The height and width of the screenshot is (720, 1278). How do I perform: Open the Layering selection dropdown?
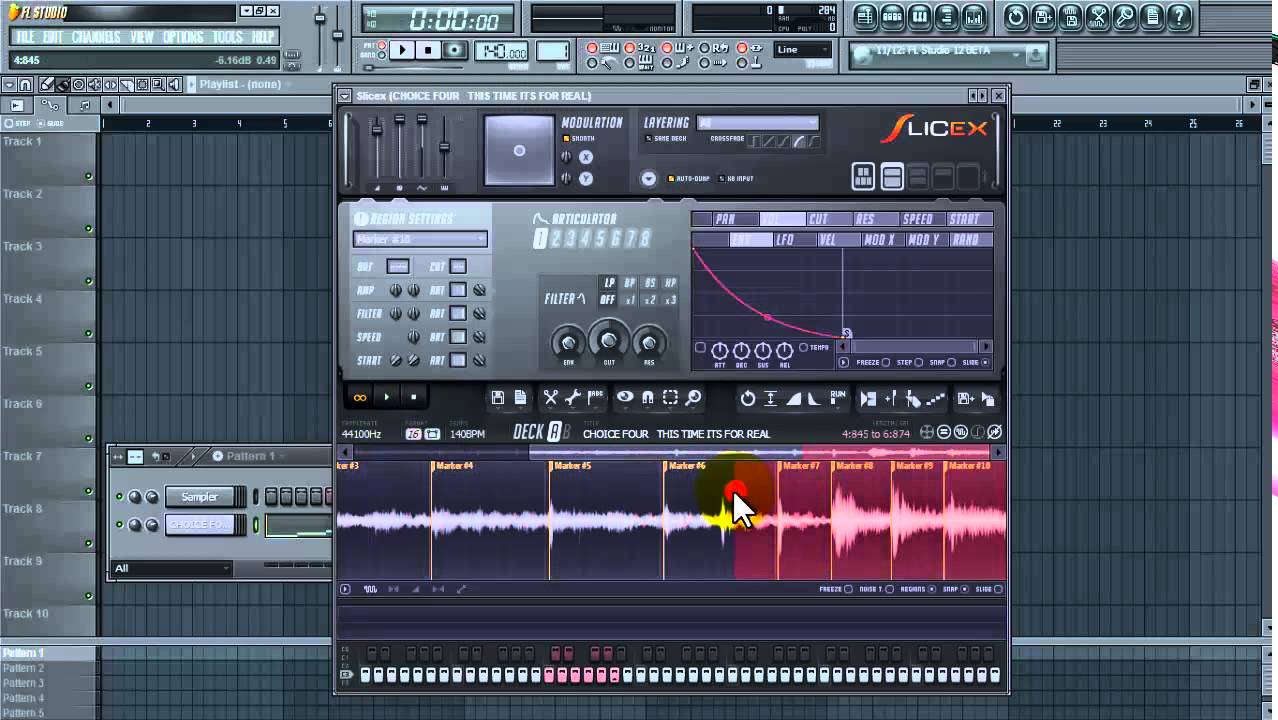757,123
